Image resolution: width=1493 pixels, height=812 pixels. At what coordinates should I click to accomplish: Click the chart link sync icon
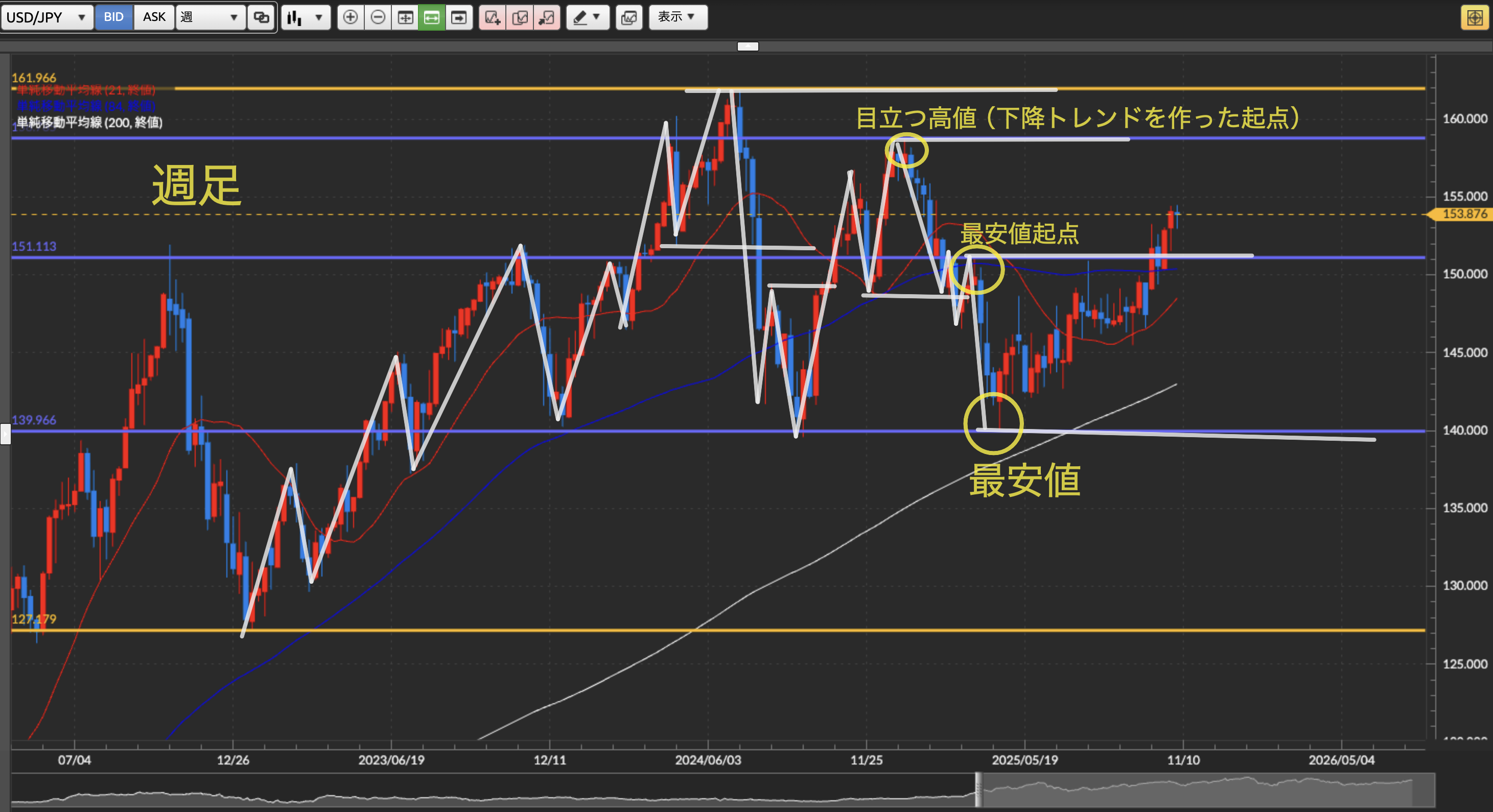click(262, 17)
